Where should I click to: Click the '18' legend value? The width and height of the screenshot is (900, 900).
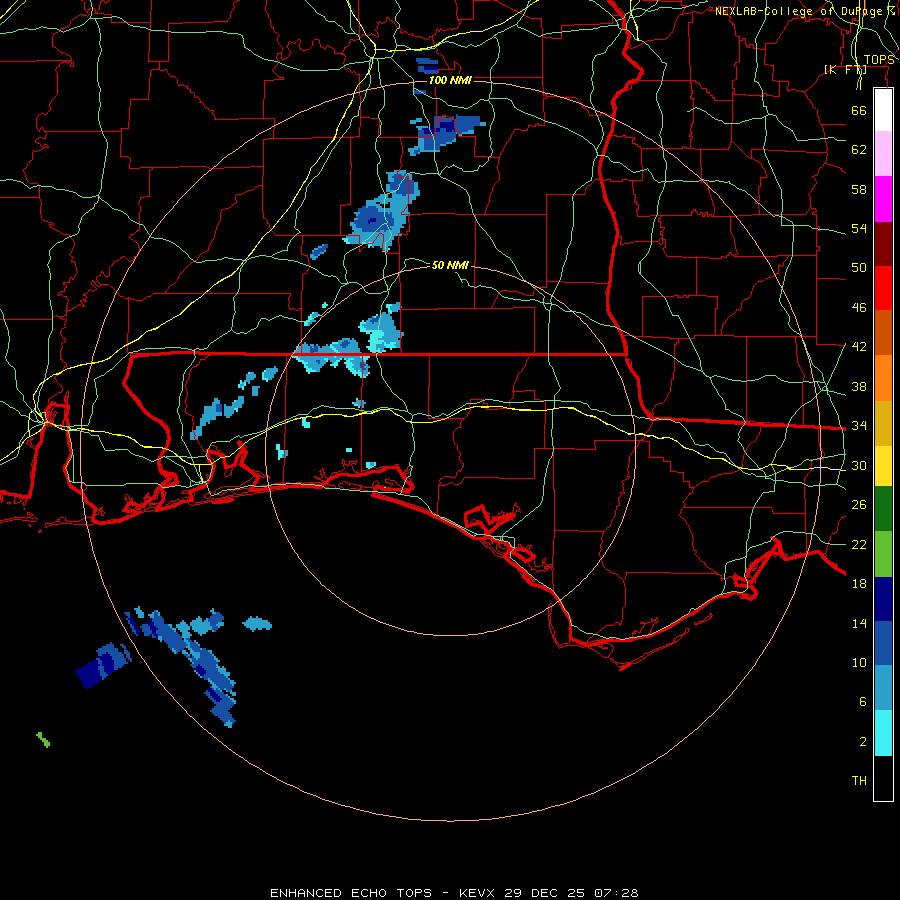coord(859,584)
